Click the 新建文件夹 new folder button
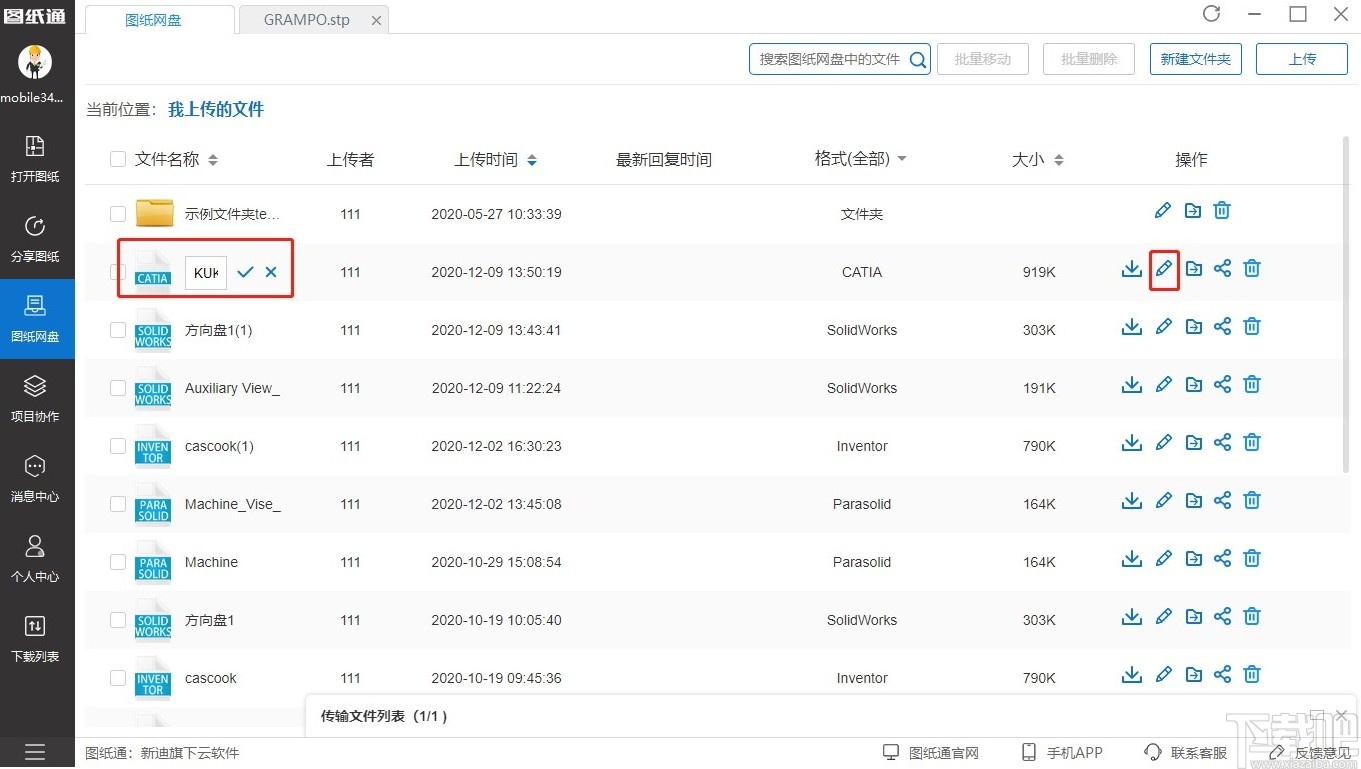Viewport: 1361px width, 769px height. [x=1195, y=58]
